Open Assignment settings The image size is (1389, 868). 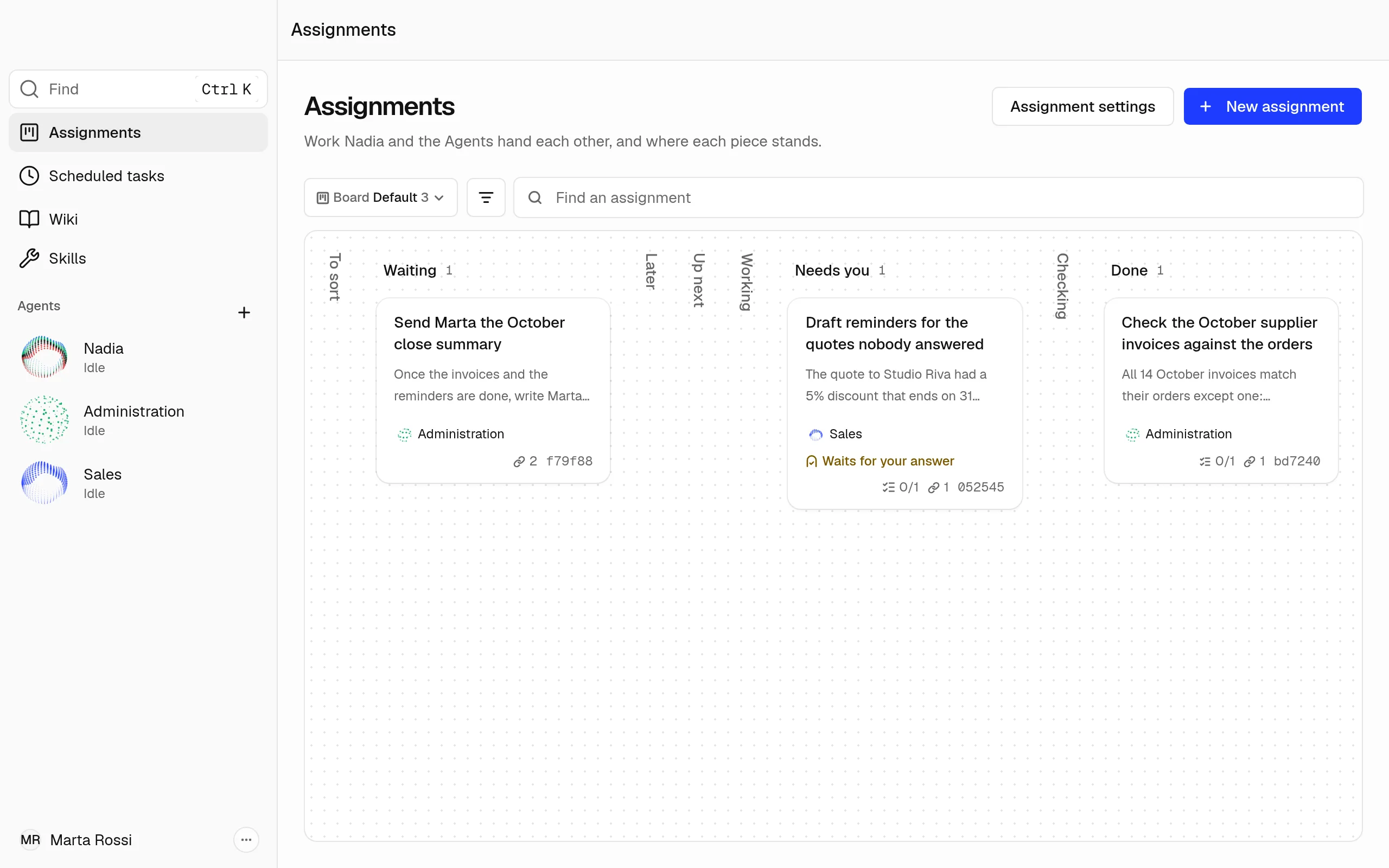pos(1082,106)
